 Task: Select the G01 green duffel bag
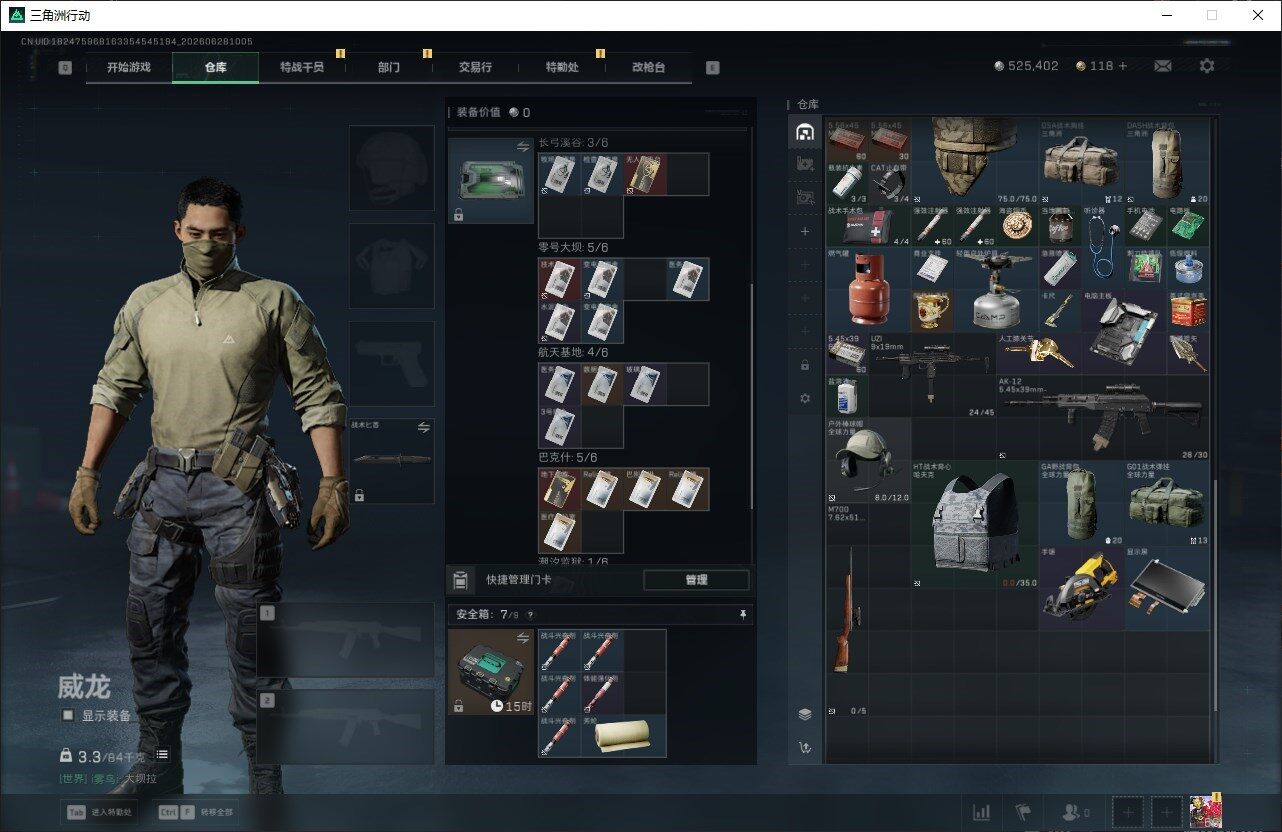(x=1166, y=503)
